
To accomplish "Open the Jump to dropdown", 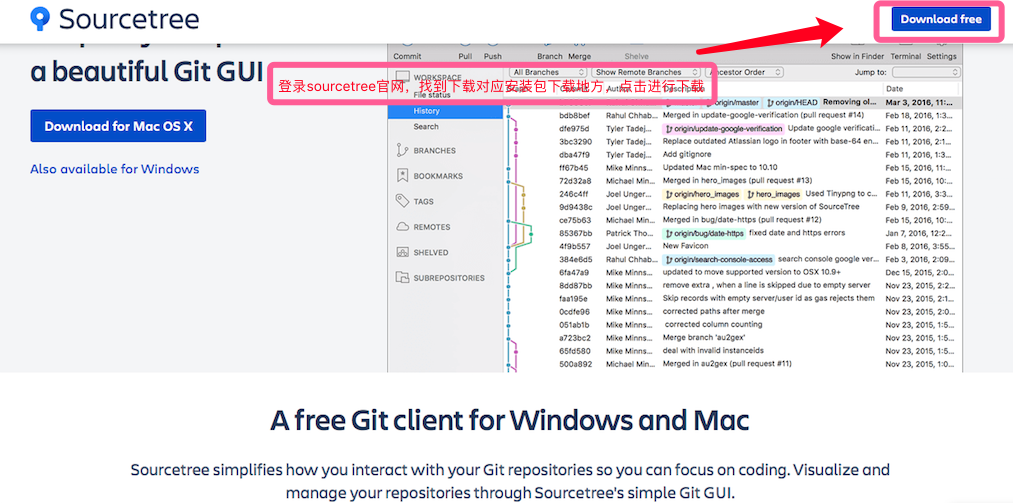I will point(926,72).
